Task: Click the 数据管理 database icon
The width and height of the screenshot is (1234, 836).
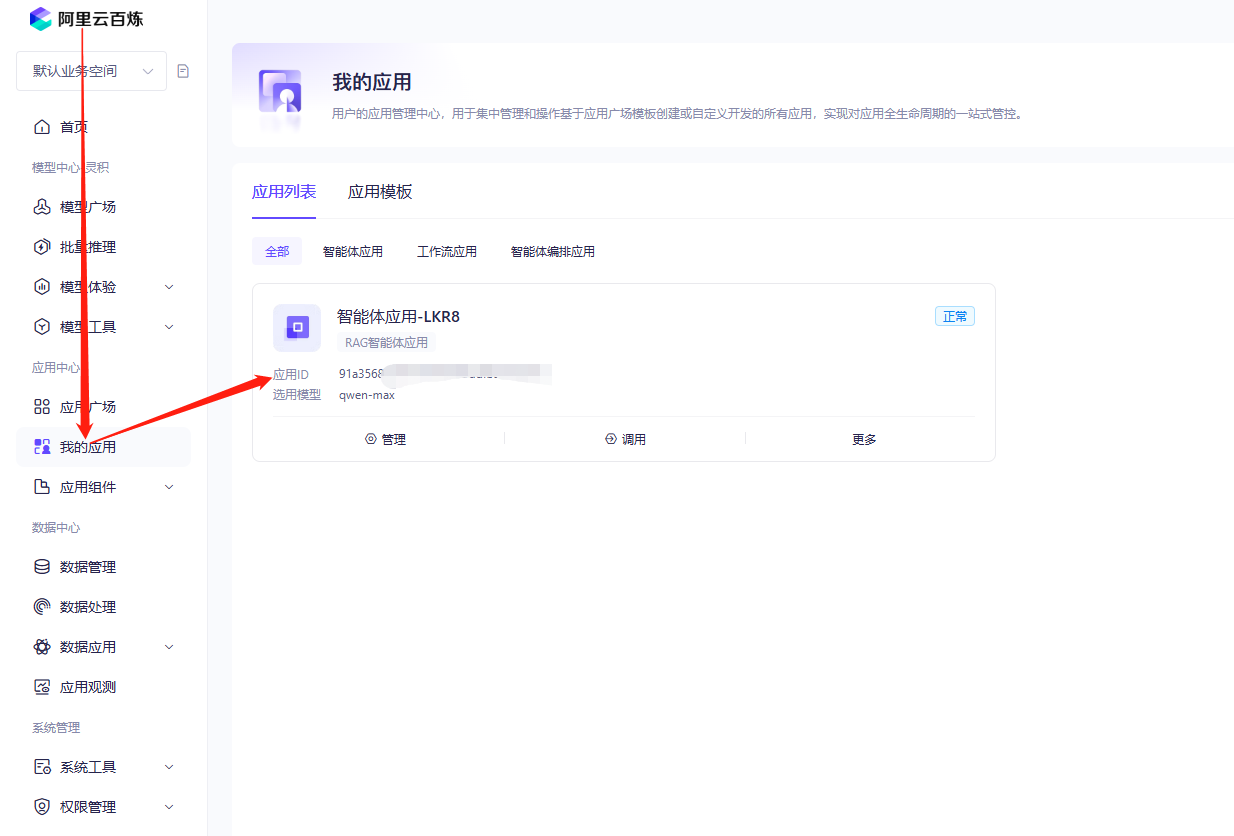Action: (42, 567)
